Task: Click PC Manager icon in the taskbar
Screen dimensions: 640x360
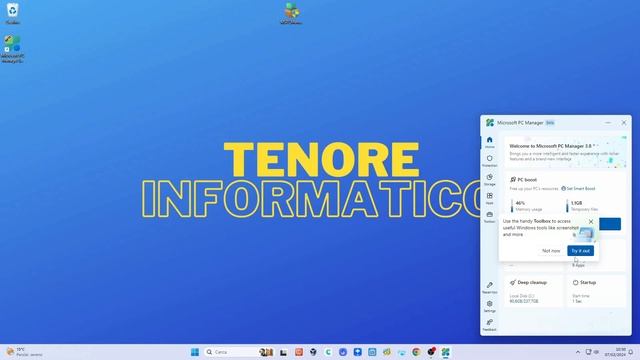Action: [445, 352]
